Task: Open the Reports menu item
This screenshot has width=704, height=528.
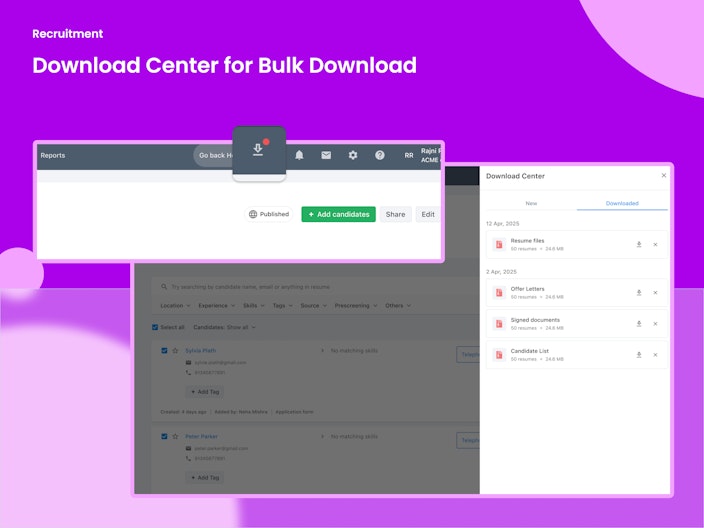Action: [x=53, y=155]
